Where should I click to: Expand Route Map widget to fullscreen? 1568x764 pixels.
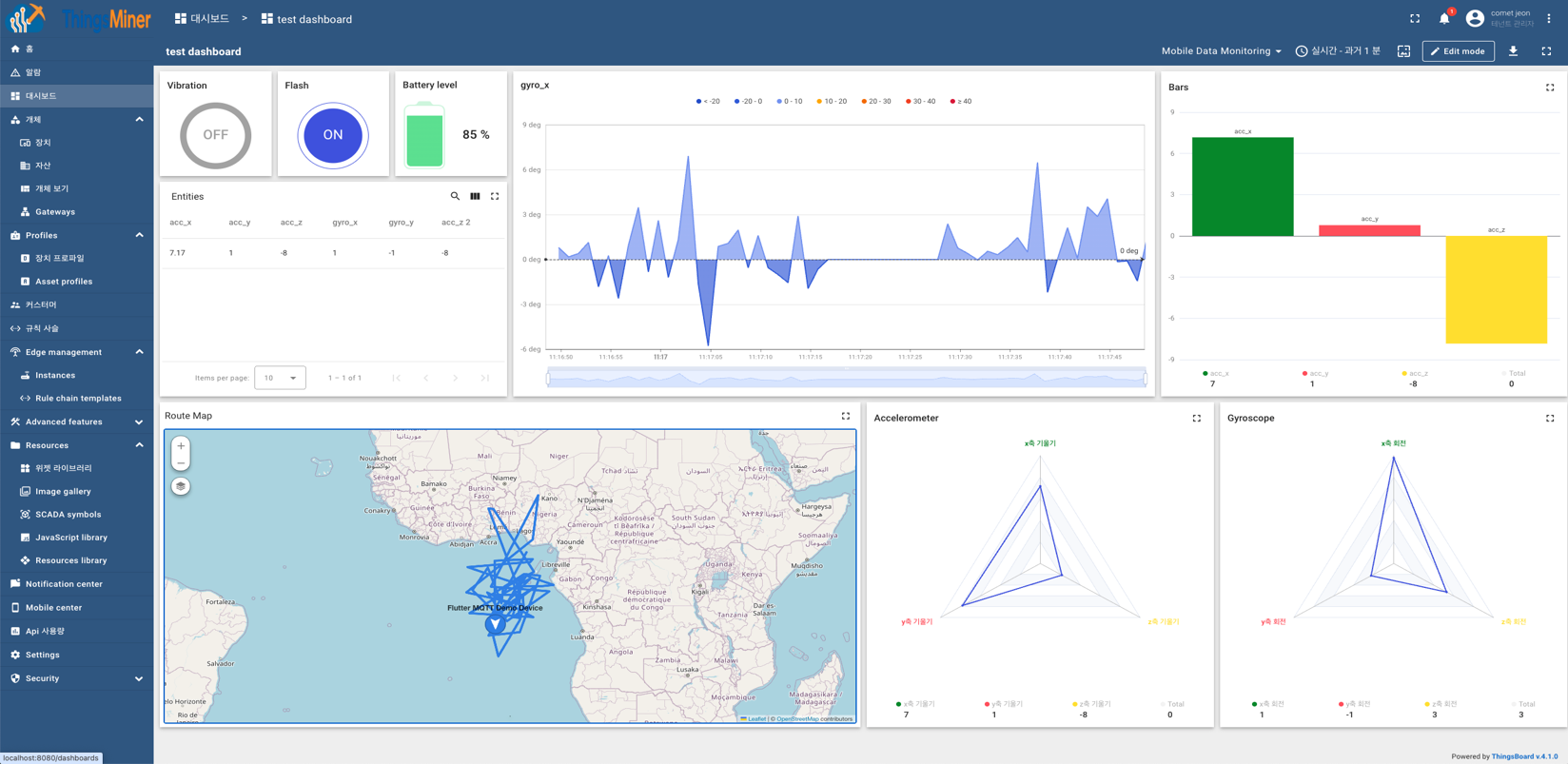(845, 416)
